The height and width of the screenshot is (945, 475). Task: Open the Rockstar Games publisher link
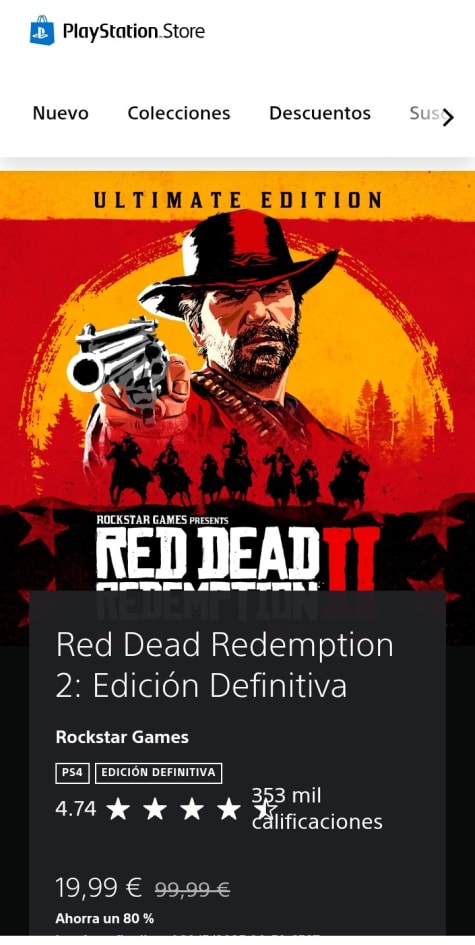click(122, 737)
